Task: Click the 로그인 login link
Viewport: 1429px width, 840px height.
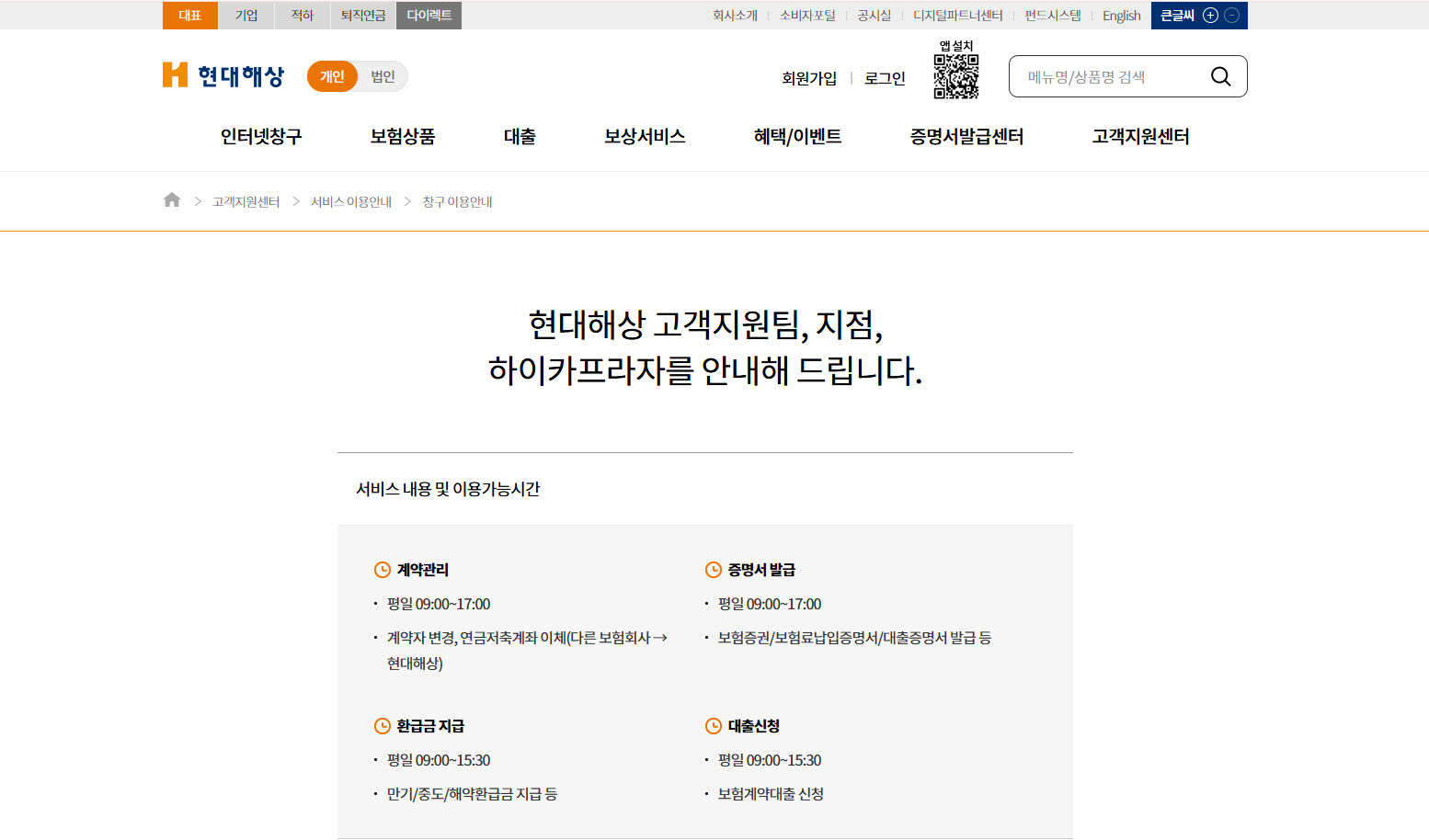Action: (x=885, y=78)
